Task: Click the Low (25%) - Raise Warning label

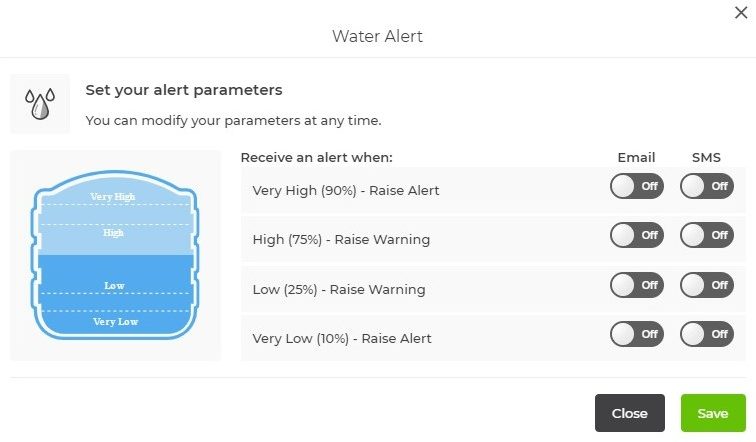Action: point(339,289)
